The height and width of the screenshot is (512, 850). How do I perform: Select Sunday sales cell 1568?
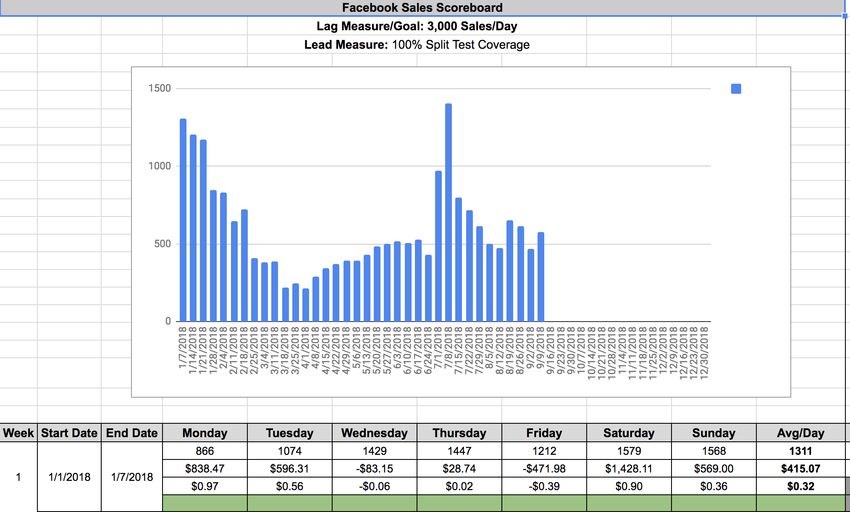[x=713, y=451]
